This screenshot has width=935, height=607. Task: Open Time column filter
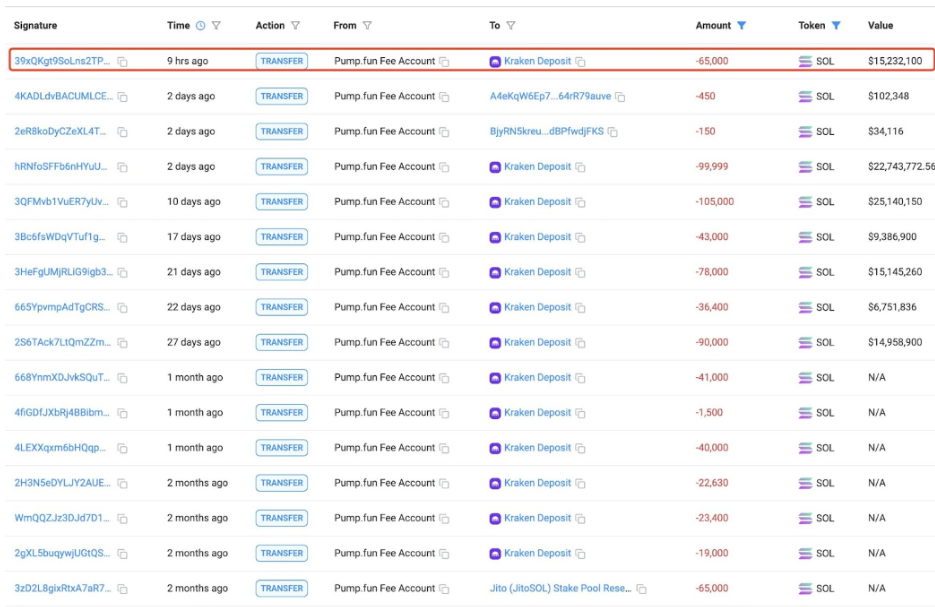pos(216,26)
